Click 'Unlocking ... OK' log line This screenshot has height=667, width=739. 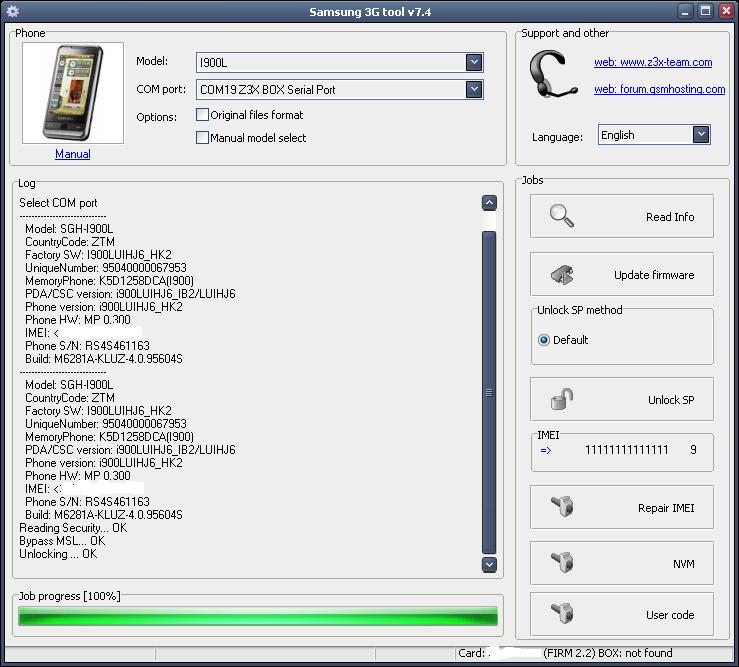point(58,554)
